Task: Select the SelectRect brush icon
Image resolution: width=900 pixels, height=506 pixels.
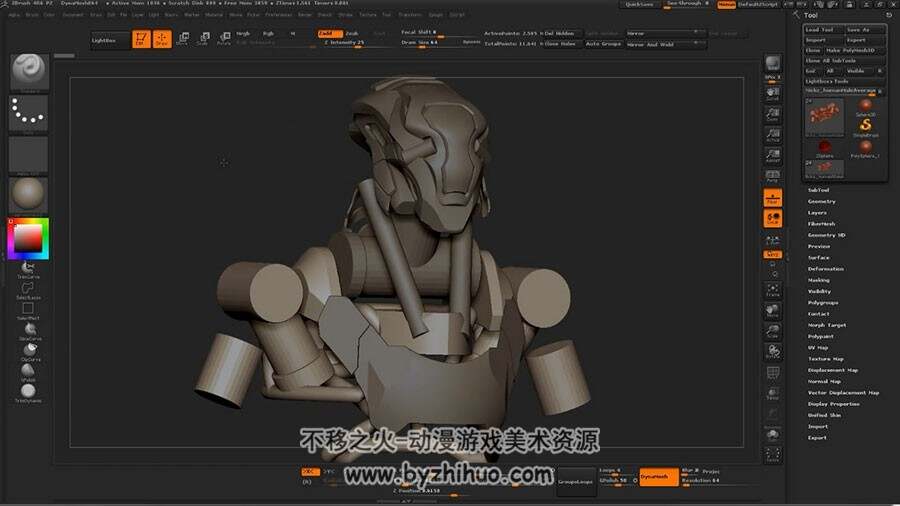Action: [x=28, y=311]
